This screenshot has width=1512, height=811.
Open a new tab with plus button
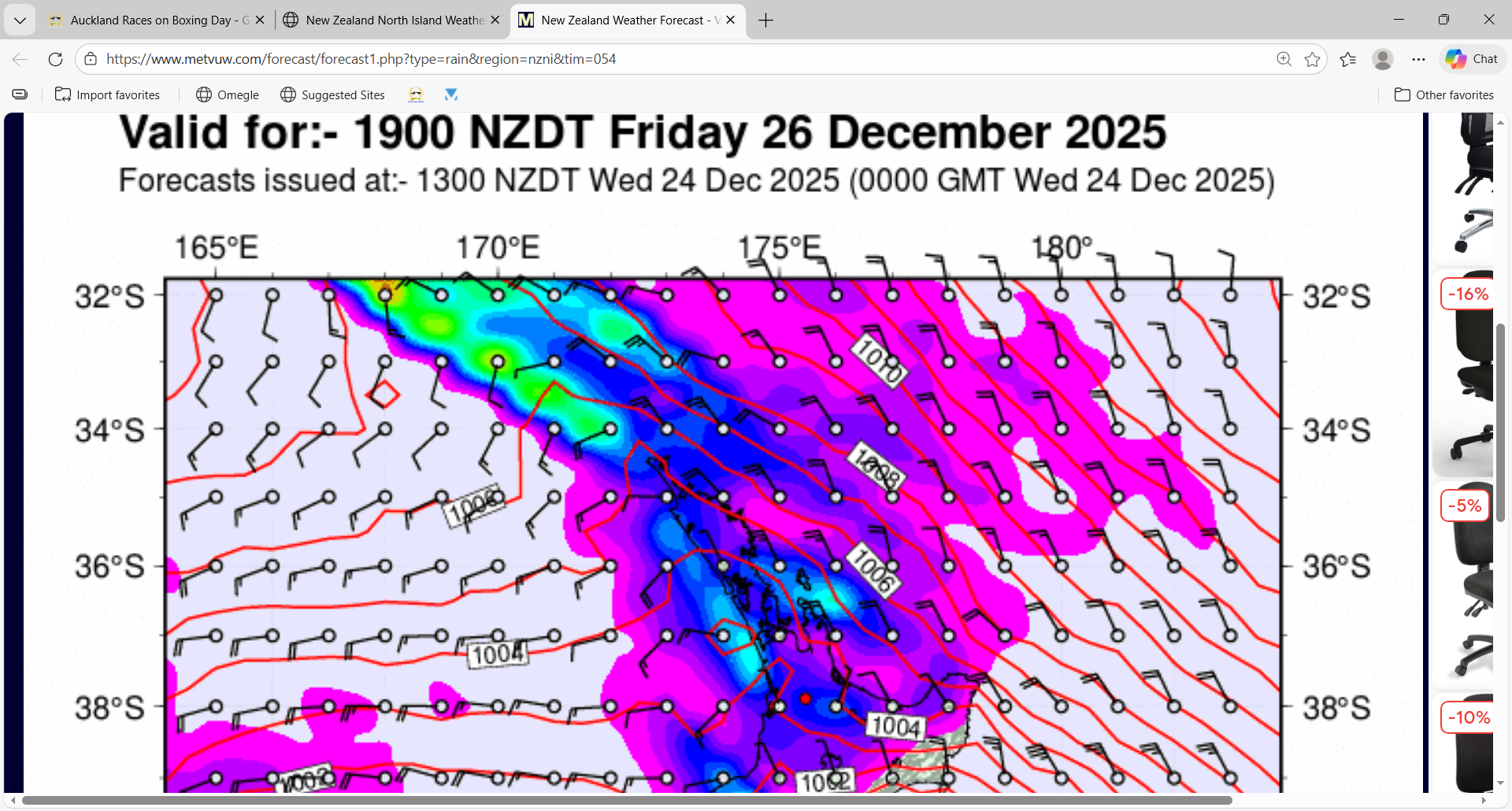(765, 20)
